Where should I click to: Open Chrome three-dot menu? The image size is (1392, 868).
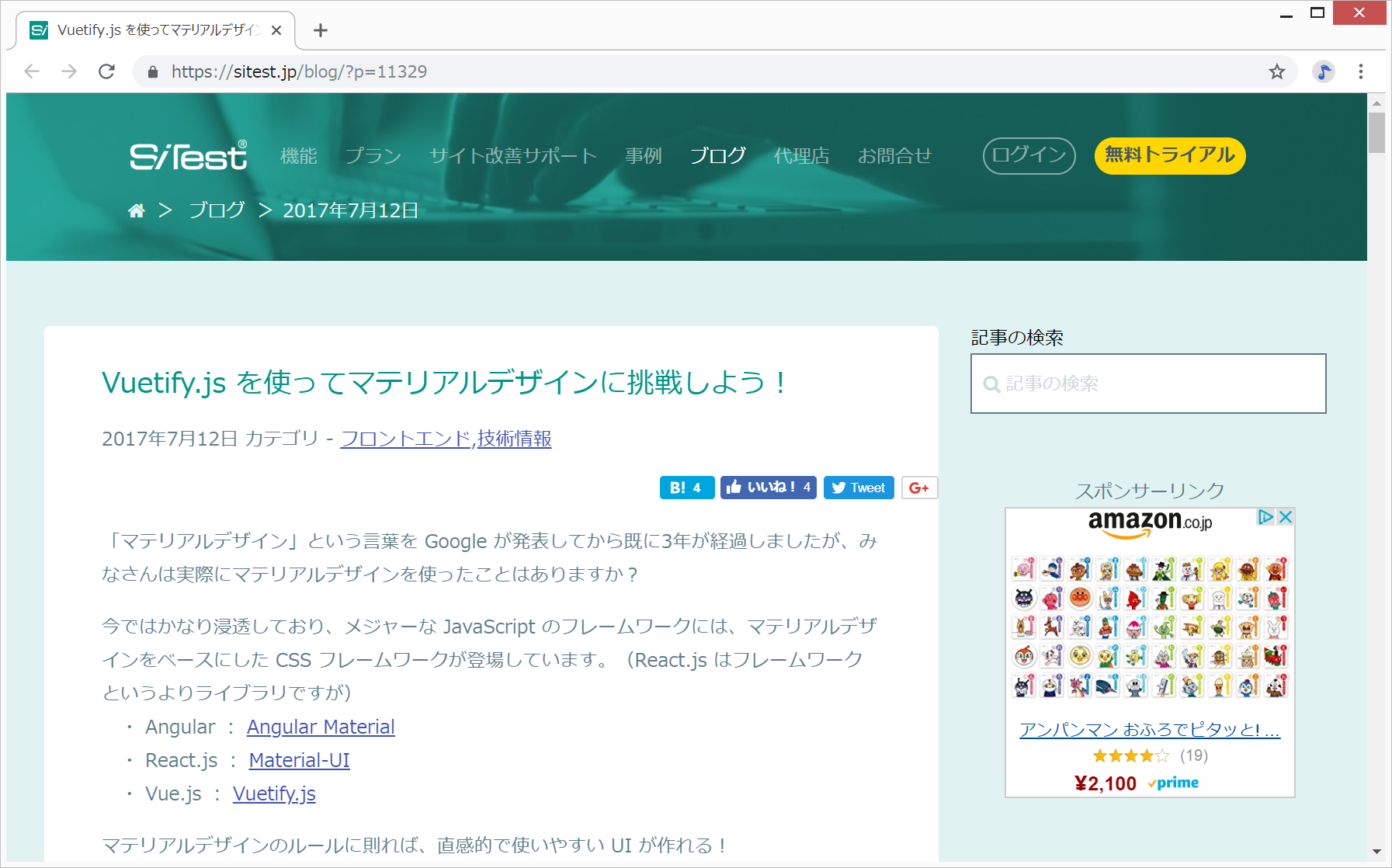(1360, 72)
